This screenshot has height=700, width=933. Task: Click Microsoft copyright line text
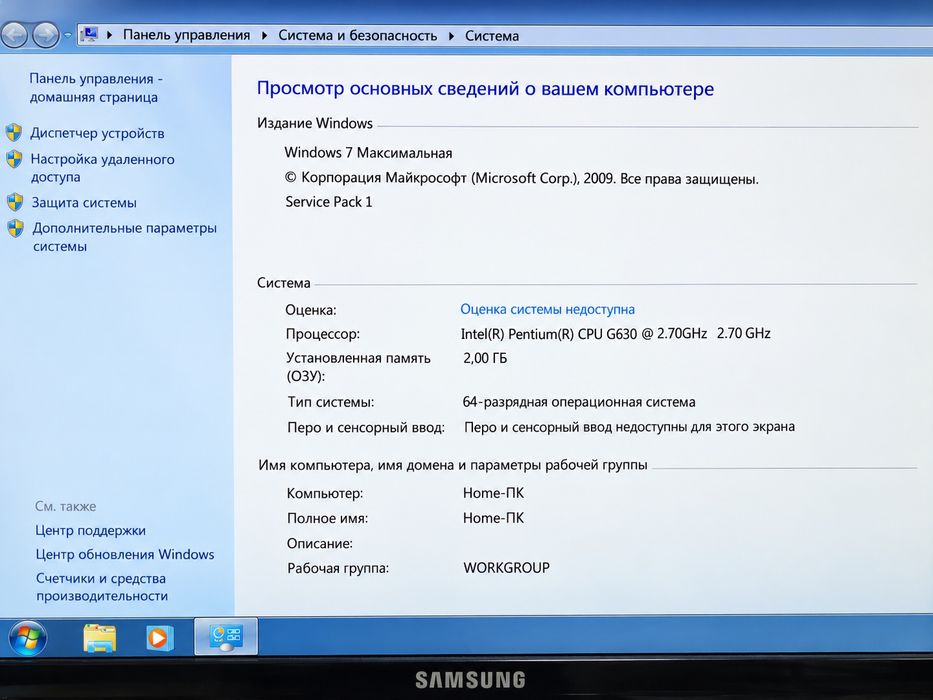click(x=521, y=178)
